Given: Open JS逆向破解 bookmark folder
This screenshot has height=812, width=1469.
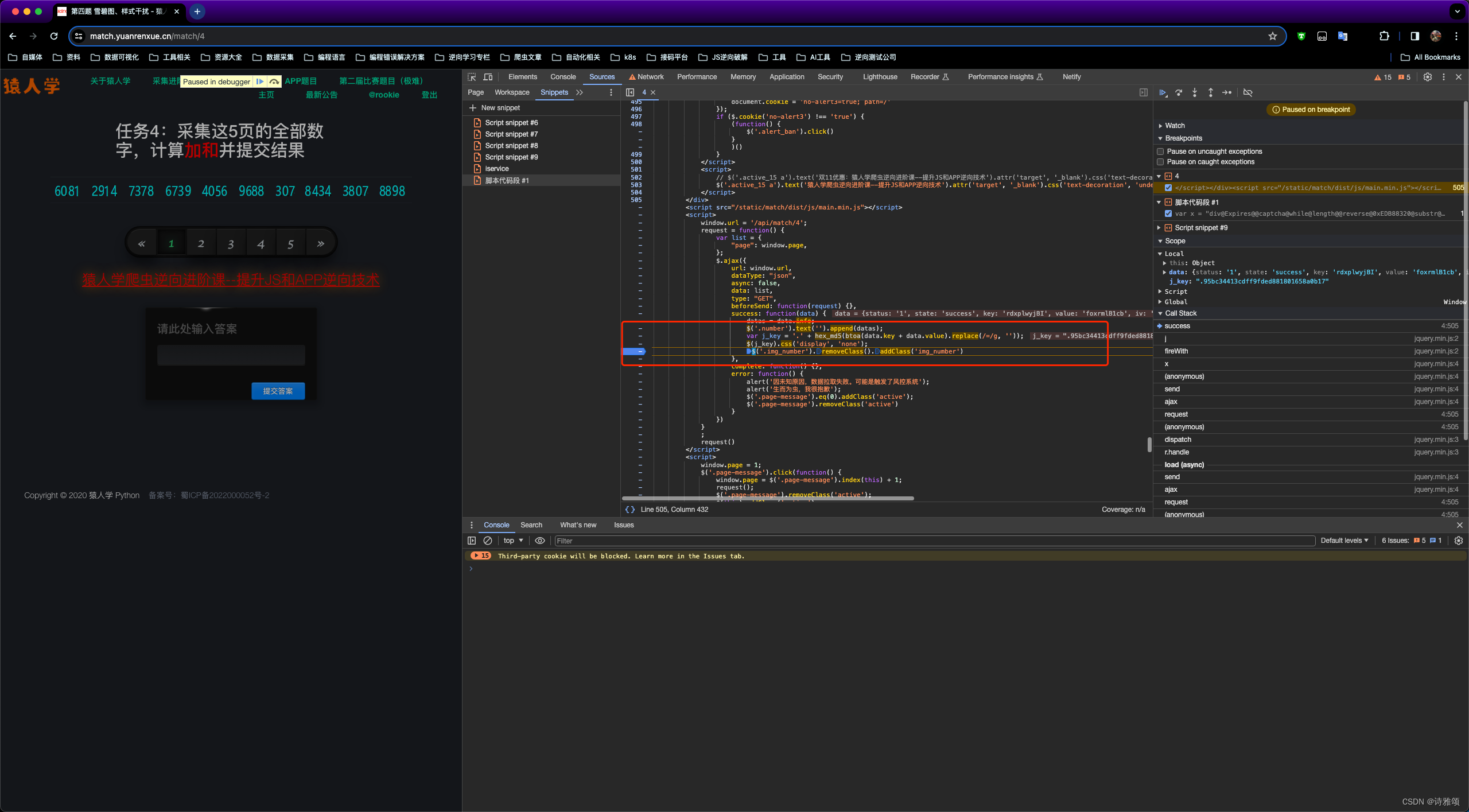Looking at the screenshot, I should 723,57.
